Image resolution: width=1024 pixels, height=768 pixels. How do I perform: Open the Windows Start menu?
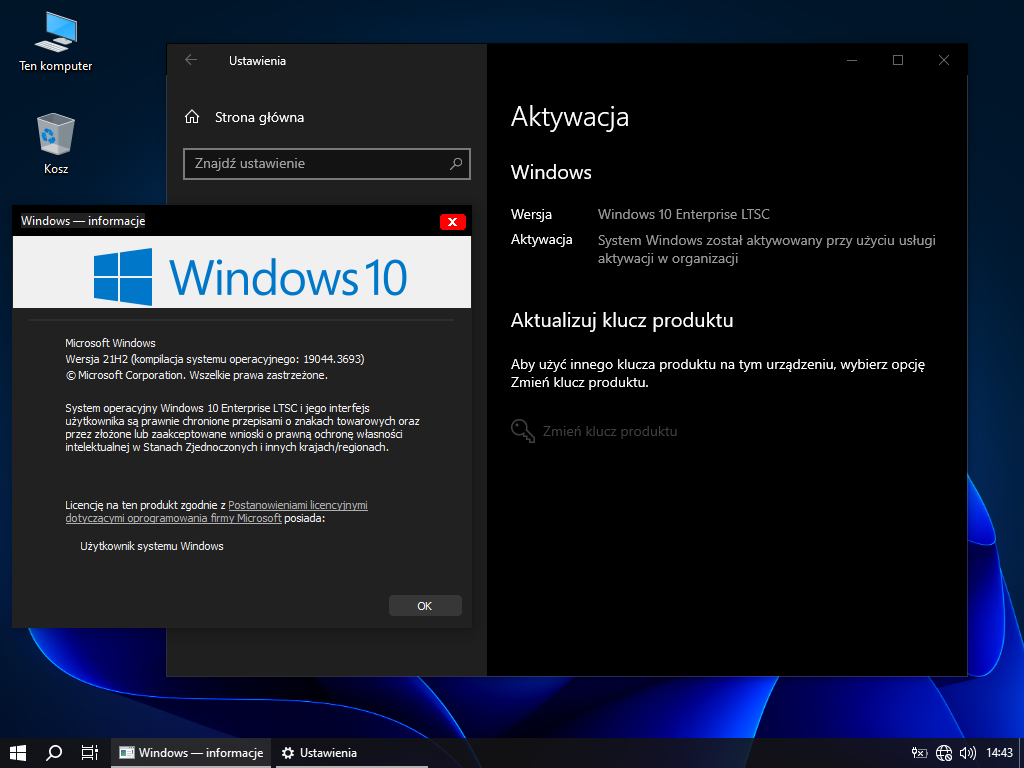pyautogui.click(x=17, y=753)
